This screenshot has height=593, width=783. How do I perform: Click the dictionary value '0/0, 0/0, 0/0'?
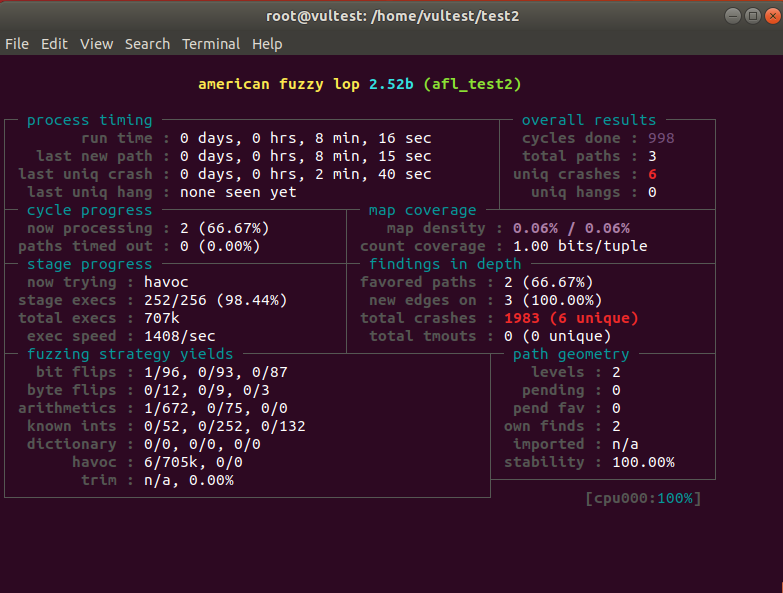pos(202,444)
